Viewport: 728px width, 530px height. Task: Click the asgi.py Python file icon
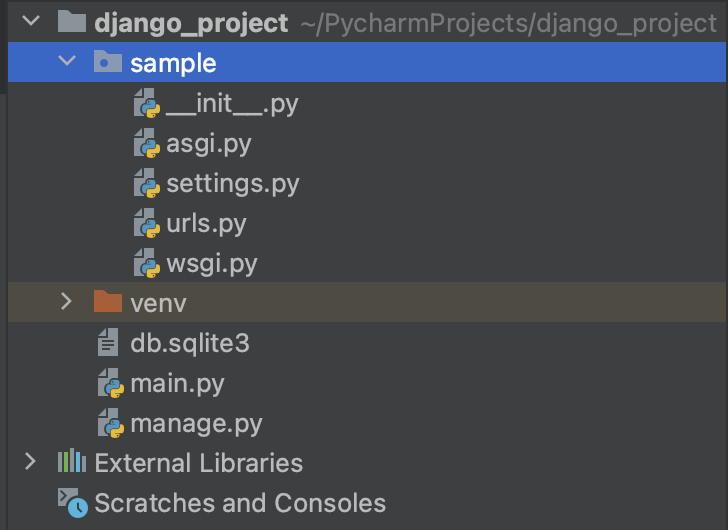(147, 143)
